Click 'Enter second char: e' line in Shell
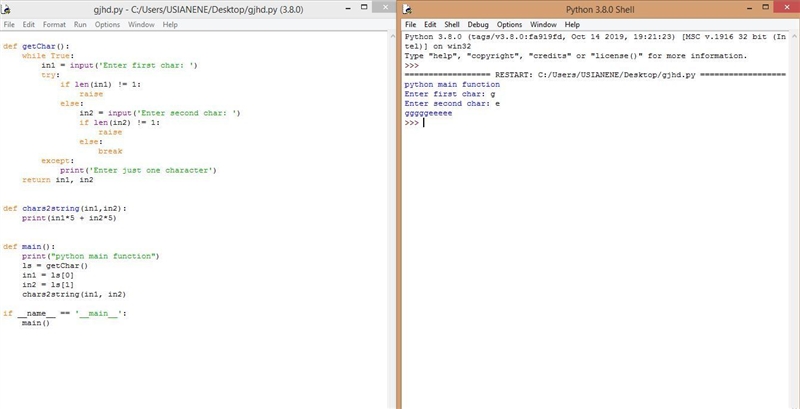 452,104
